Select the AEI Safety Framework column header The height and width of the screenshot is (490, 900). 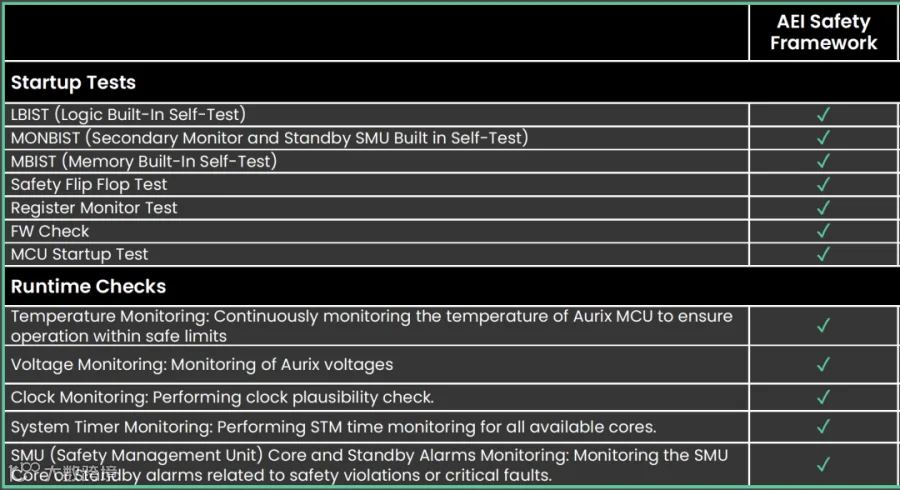(823, 32)
